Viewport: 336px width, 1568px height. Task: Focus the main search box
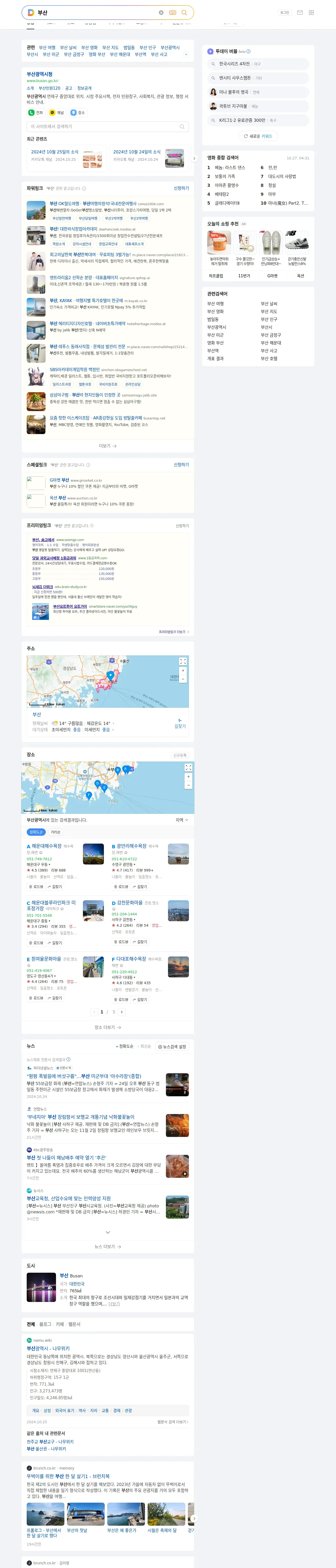tap(96, 12)
